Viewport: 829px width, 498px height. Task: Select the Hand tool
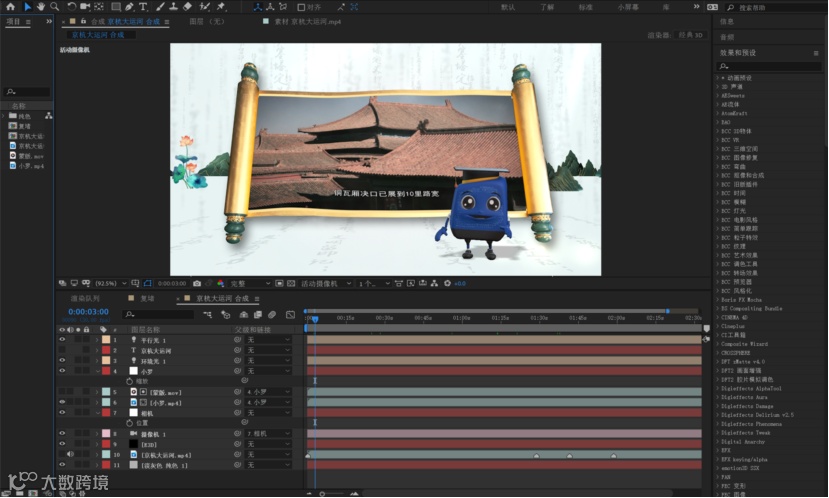tap(41, 7)
